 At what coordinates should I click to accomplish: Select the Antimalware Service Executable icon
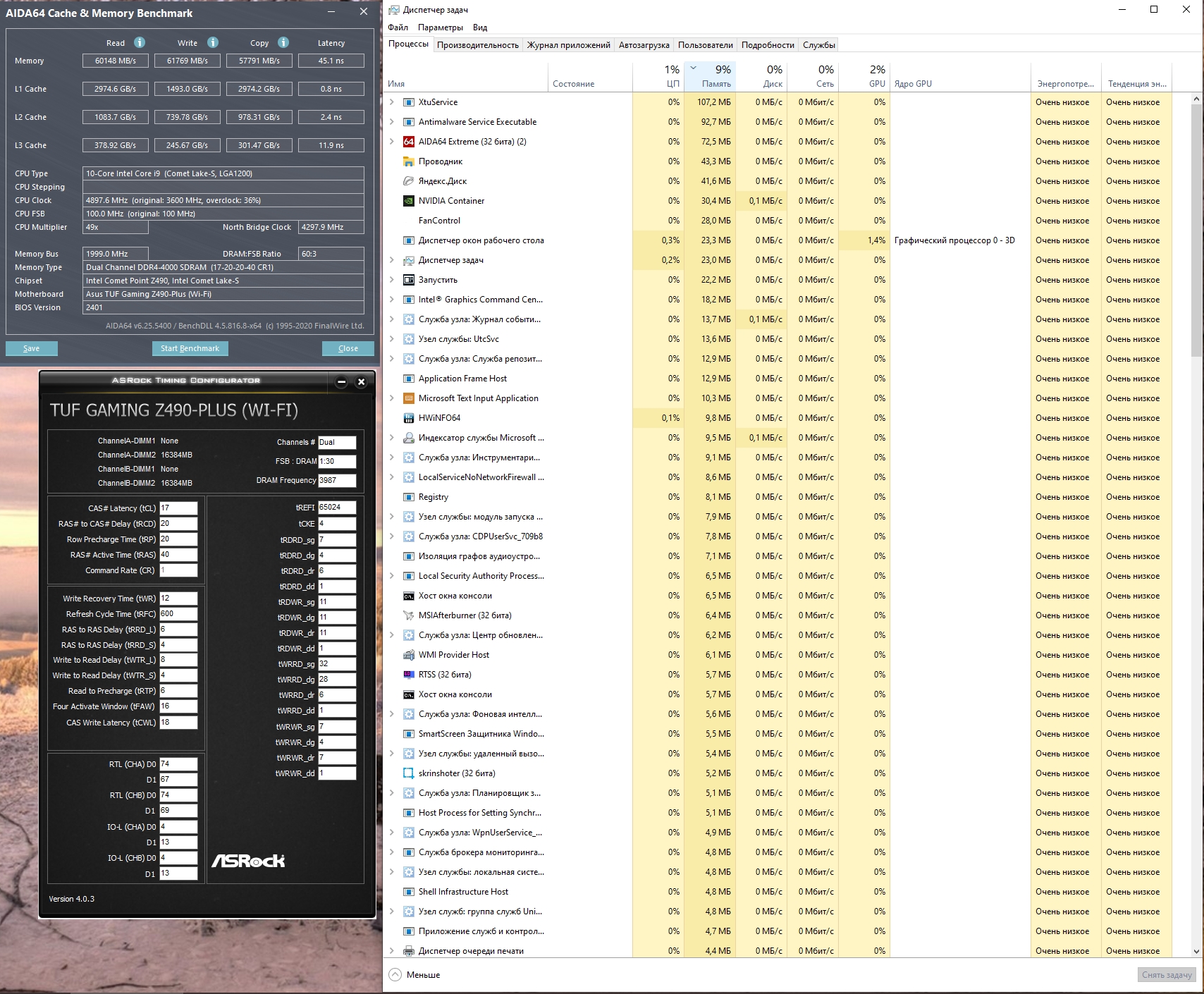pos(408,122)
